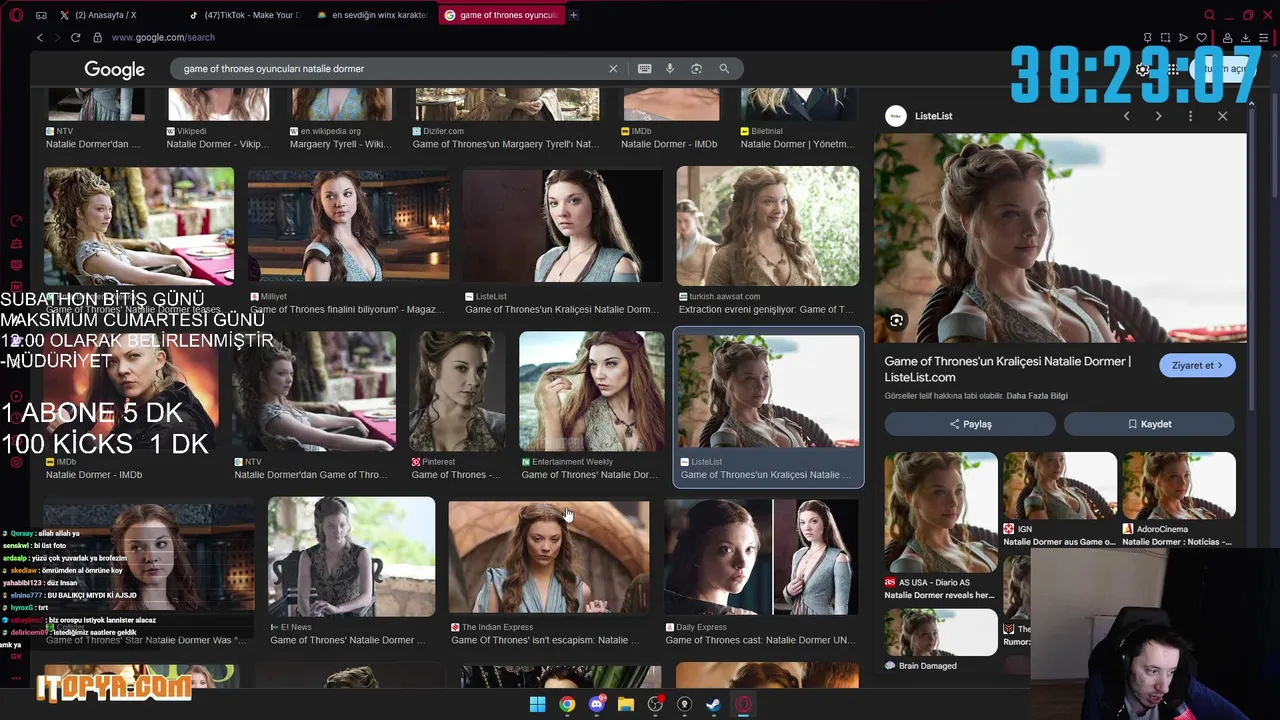
Task: Go forward using browser forward arrow
Action: pyautogui.click(x=56, y=37)
